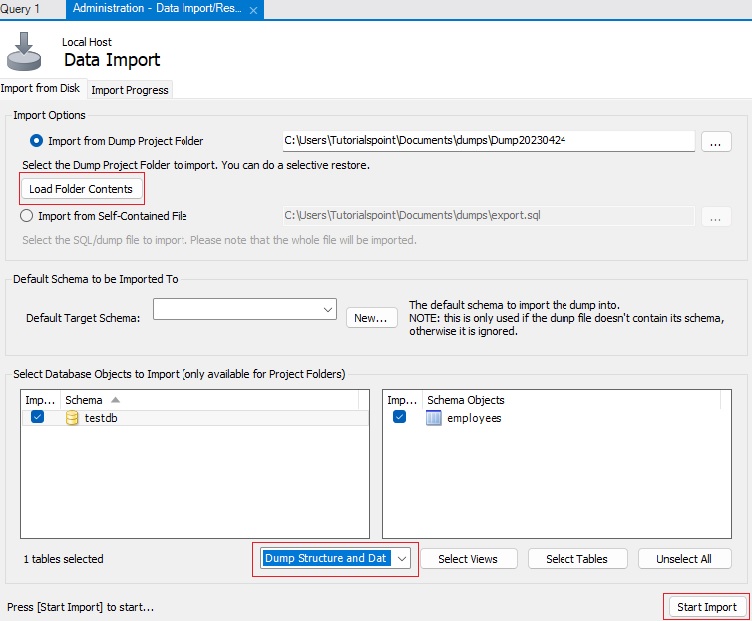Open the Default Target Schema dropdown

[x=328, y=310]
